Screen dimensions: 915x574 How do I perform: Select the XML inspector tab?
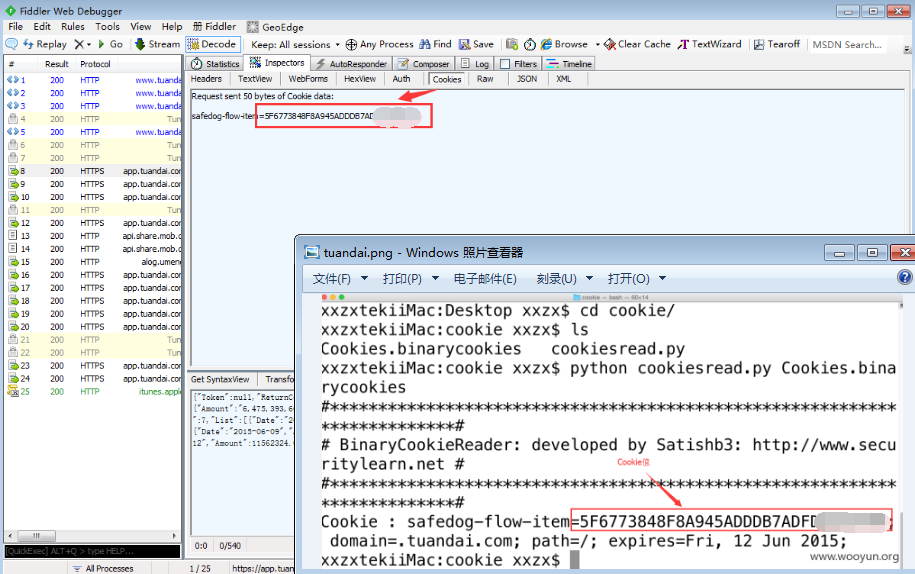coord(564,79)
